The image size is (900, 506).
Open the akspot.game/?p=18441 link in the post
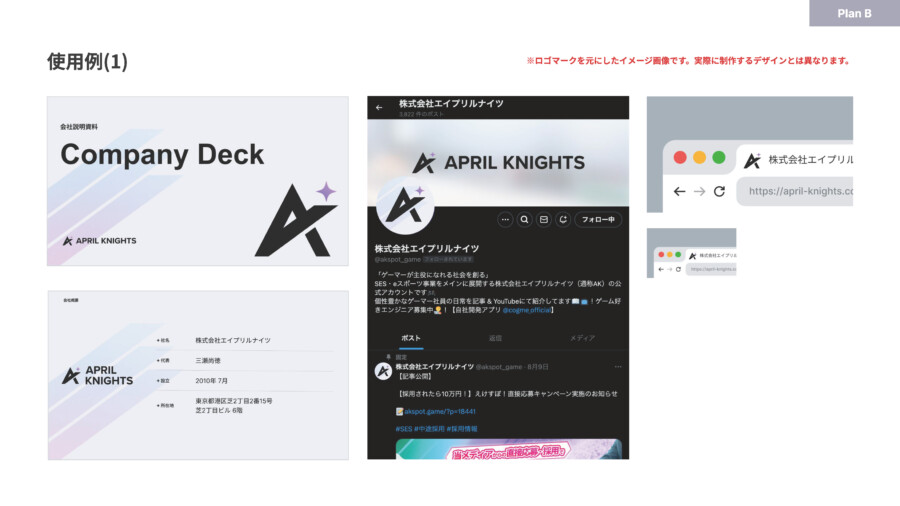coord(436,411)
